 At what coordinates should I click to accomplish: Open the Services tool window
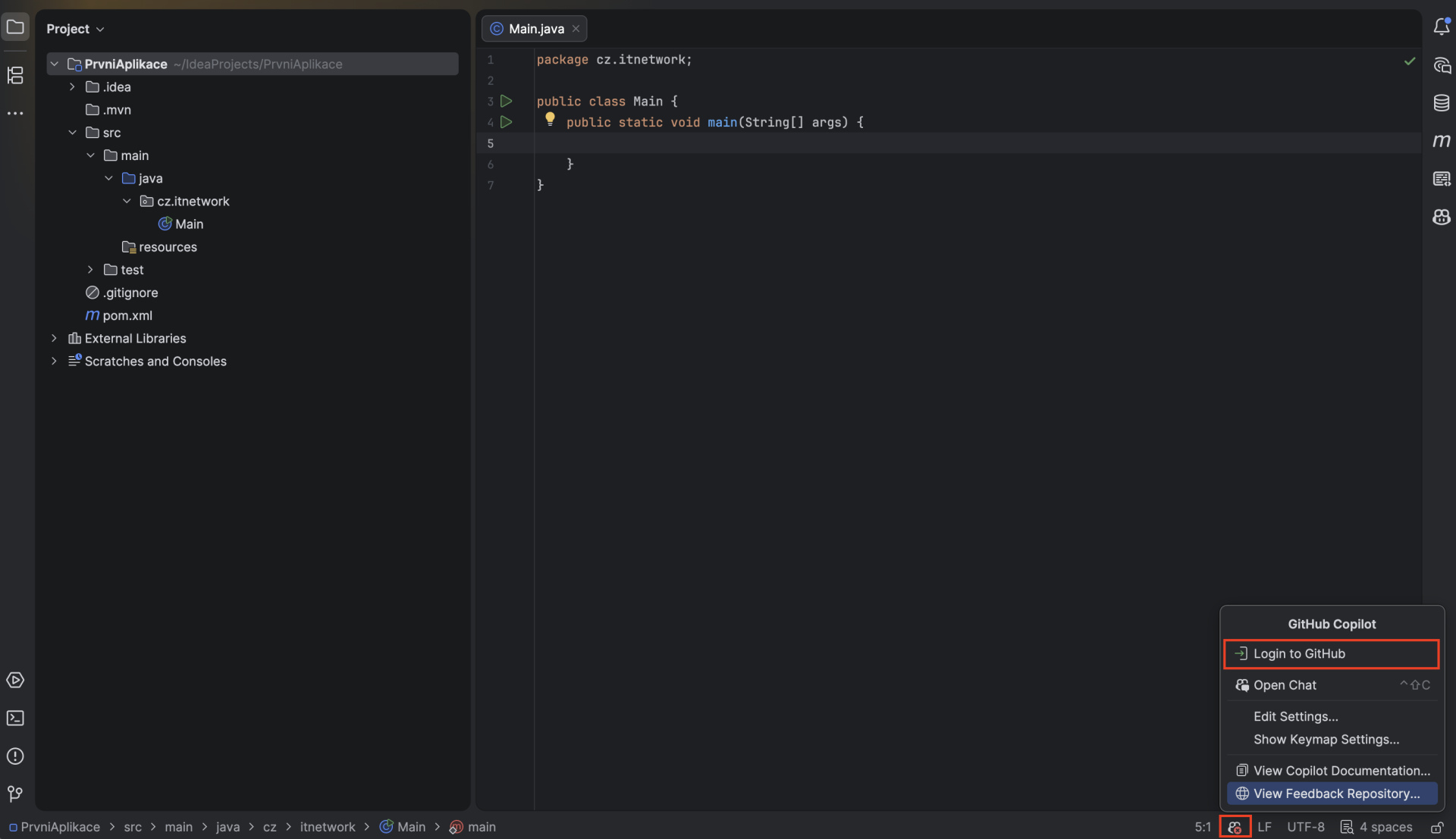(15, 681)
